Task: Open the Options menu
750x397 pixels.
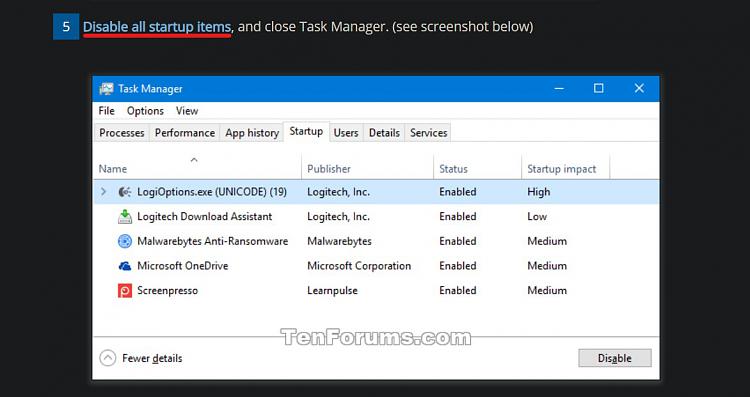Action: (x=145, y=111)
